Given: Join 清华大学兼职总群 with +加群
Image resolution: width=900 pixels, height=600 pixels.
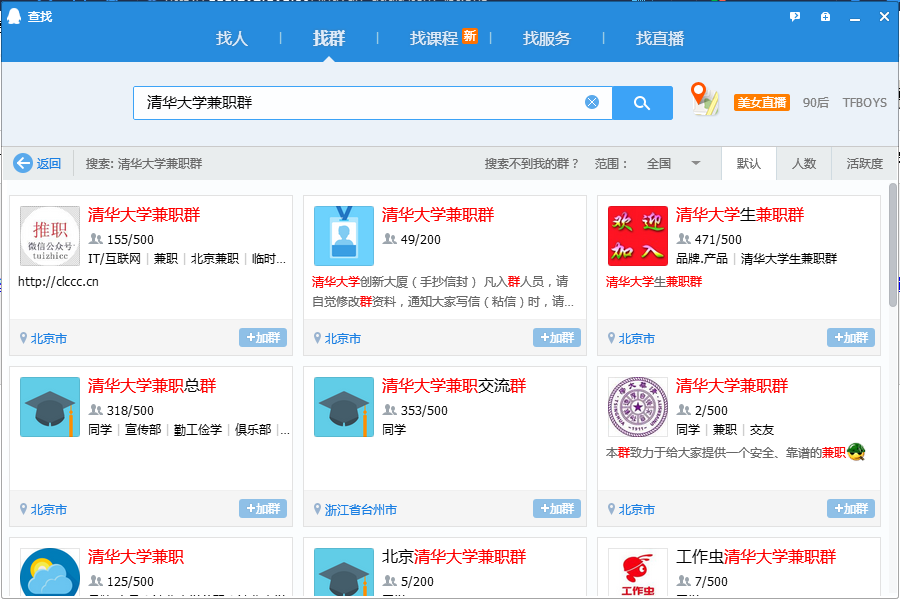Looking at the screenshot, I should (x=263, y=509).
